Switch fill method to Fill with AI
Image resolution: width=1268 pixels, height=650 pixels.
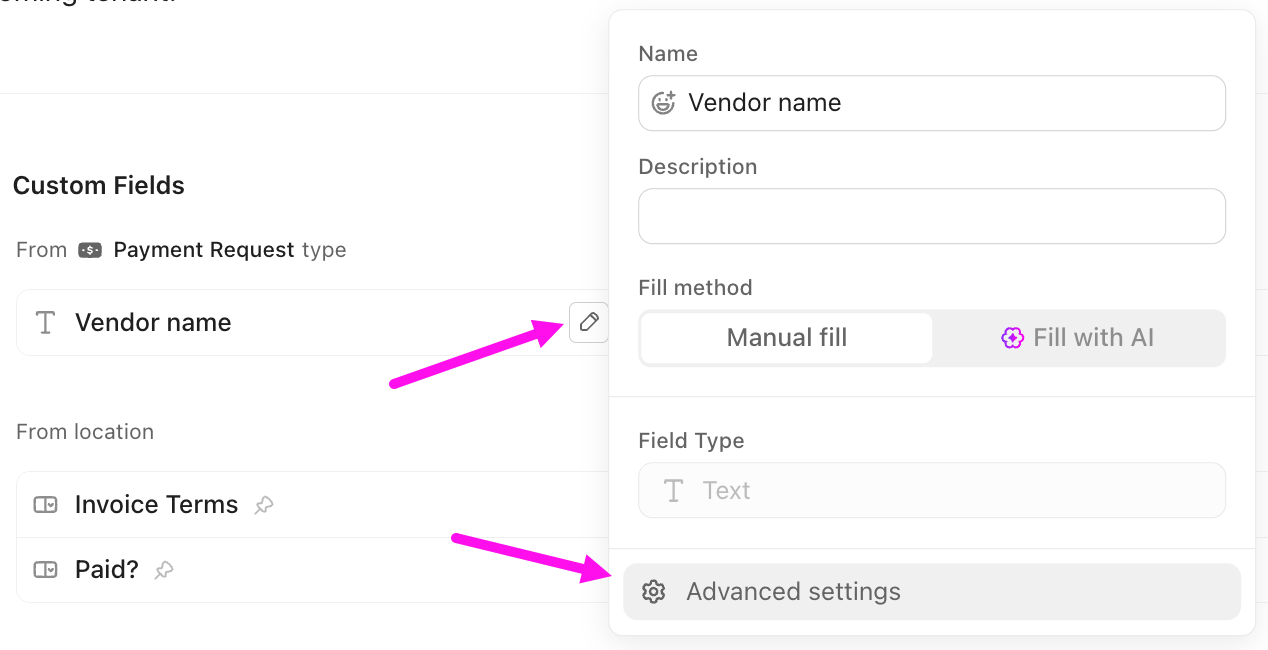[1078, 338]
